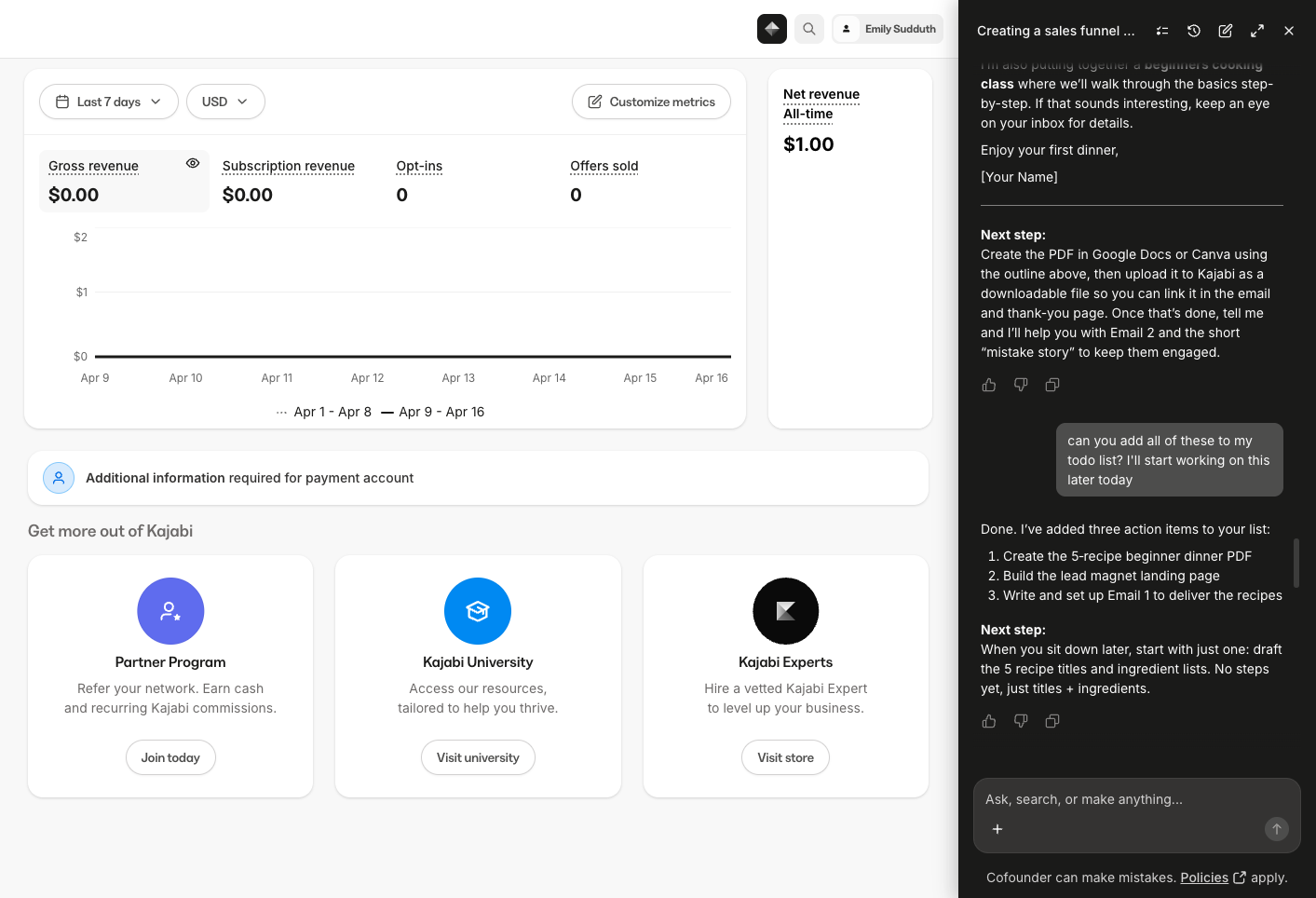Expand the Cofounder panel to full screen

tap(1256, 31)
